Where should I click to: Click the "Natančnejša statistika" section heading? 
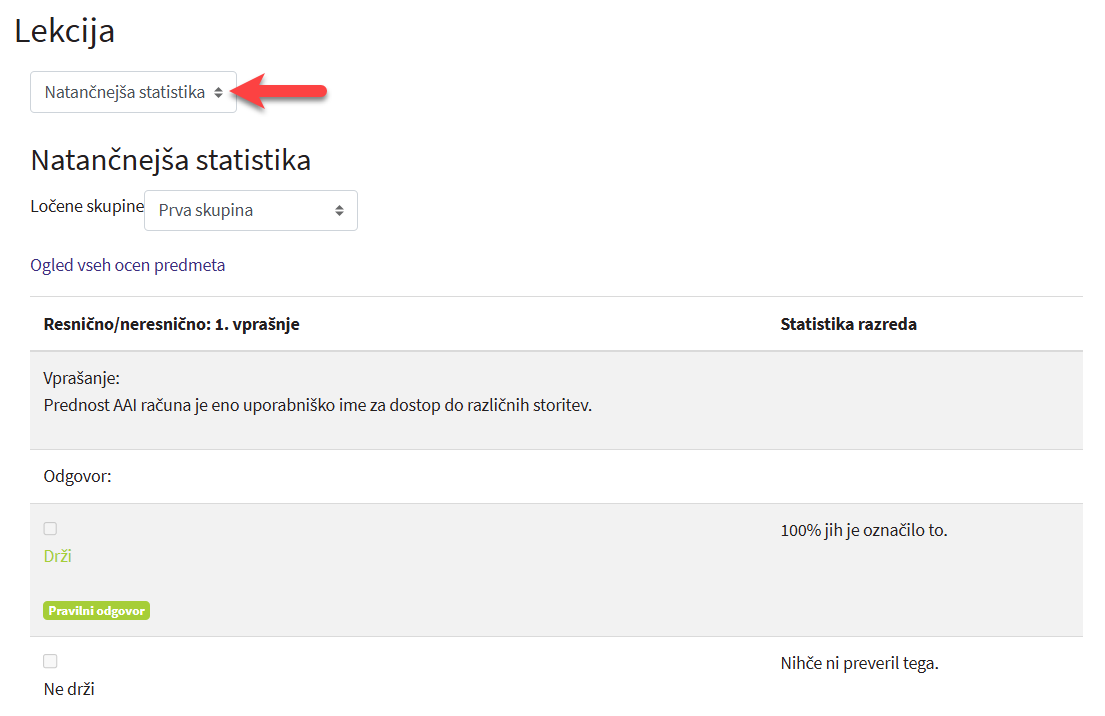[171, 160]
